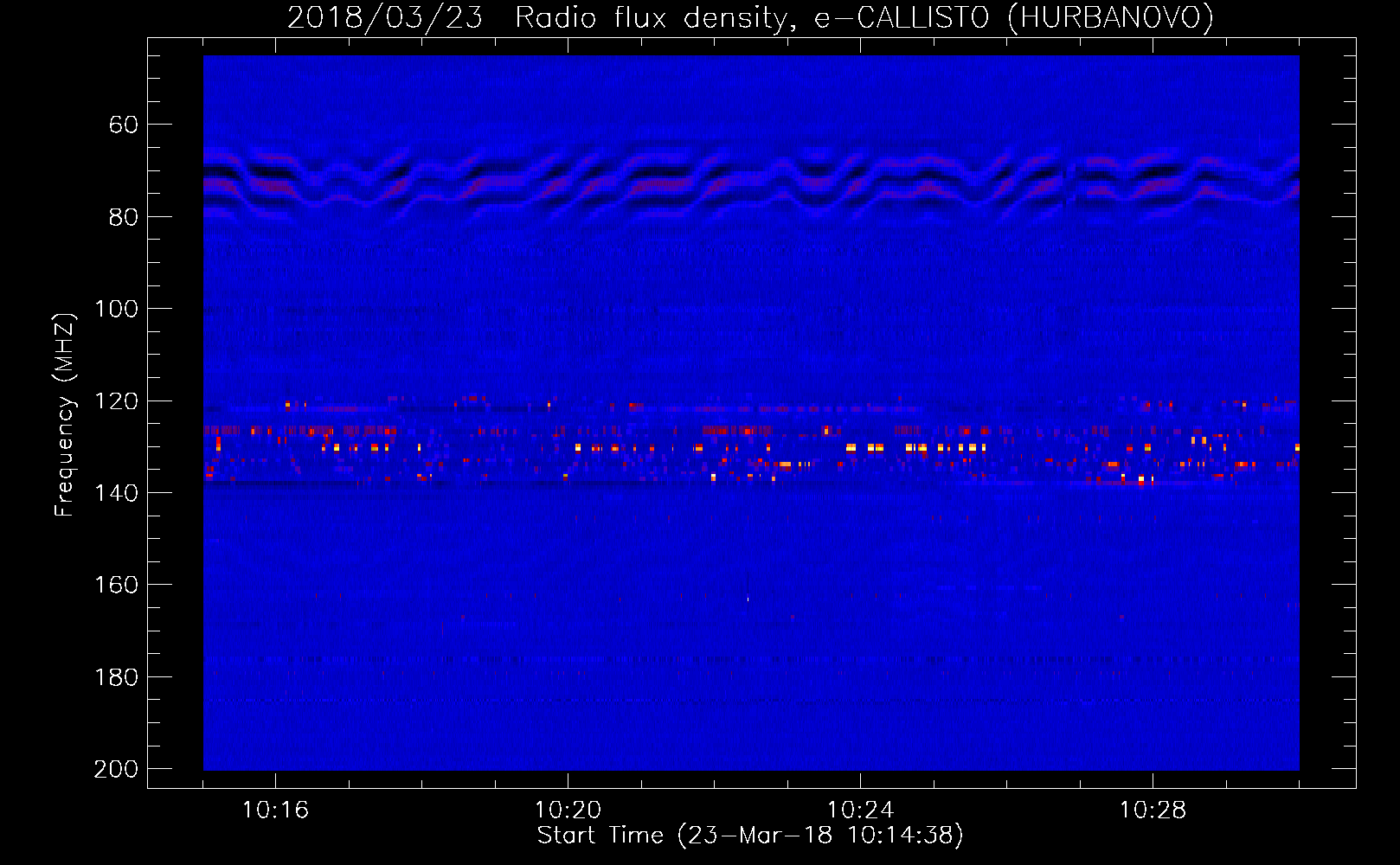Image resolution: width=1400 pixels, height=865 pixels.
Task: Click the 'Start Time (23-Mar-18 10:14:38)' label
Action: [x=750, y=836]
